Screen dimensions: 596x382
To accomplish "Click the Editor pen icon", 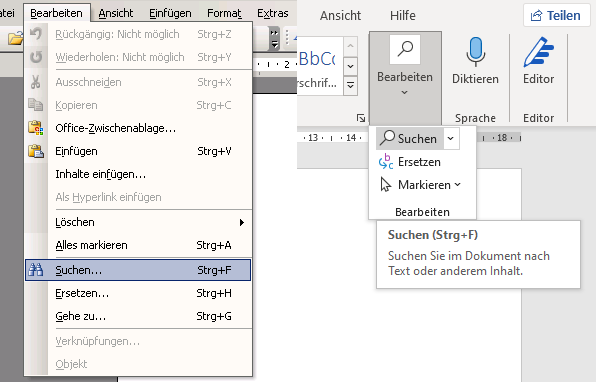I will coord(539,52).
